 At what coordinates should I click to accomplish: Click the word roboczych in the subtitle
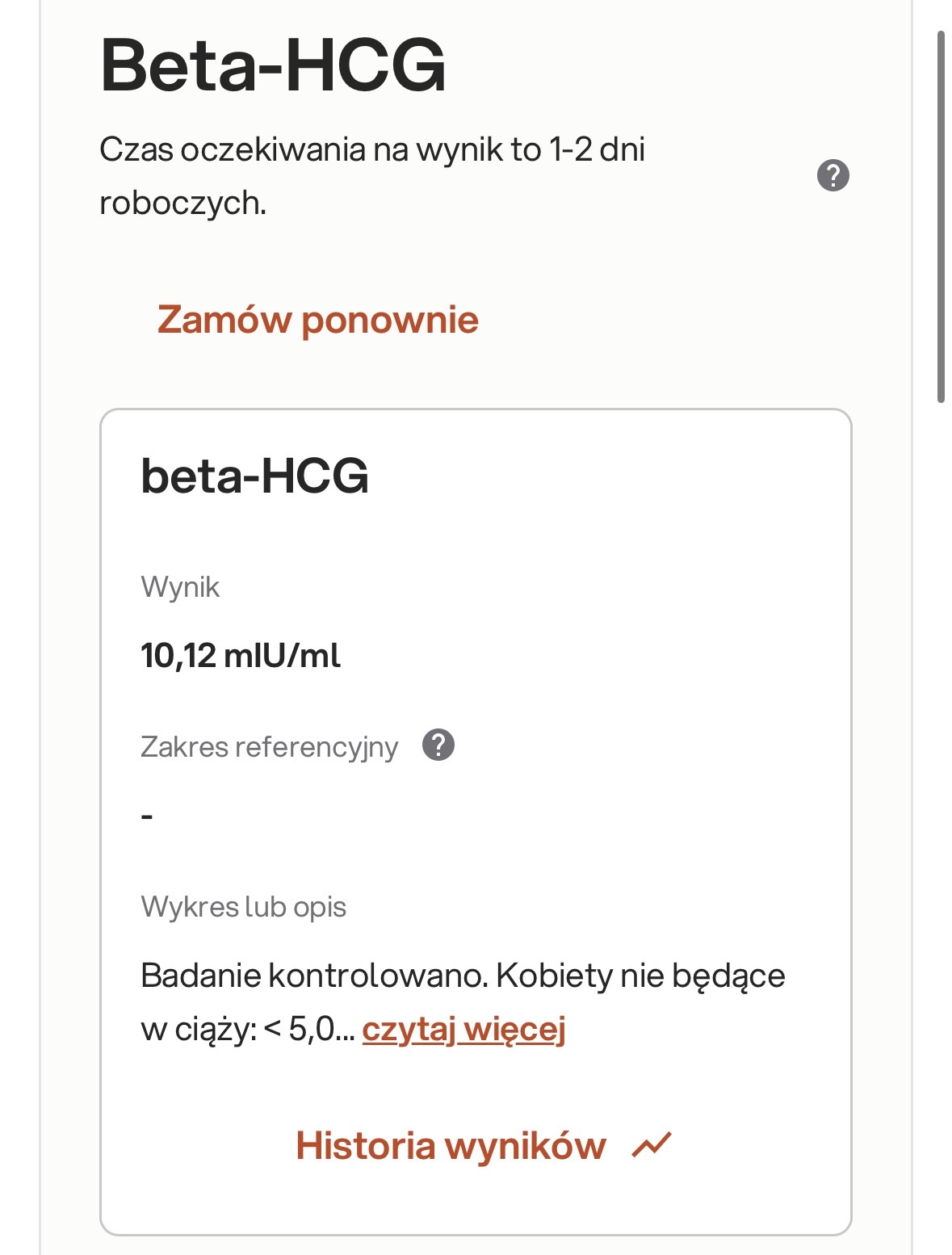click(x=182, y=204)
